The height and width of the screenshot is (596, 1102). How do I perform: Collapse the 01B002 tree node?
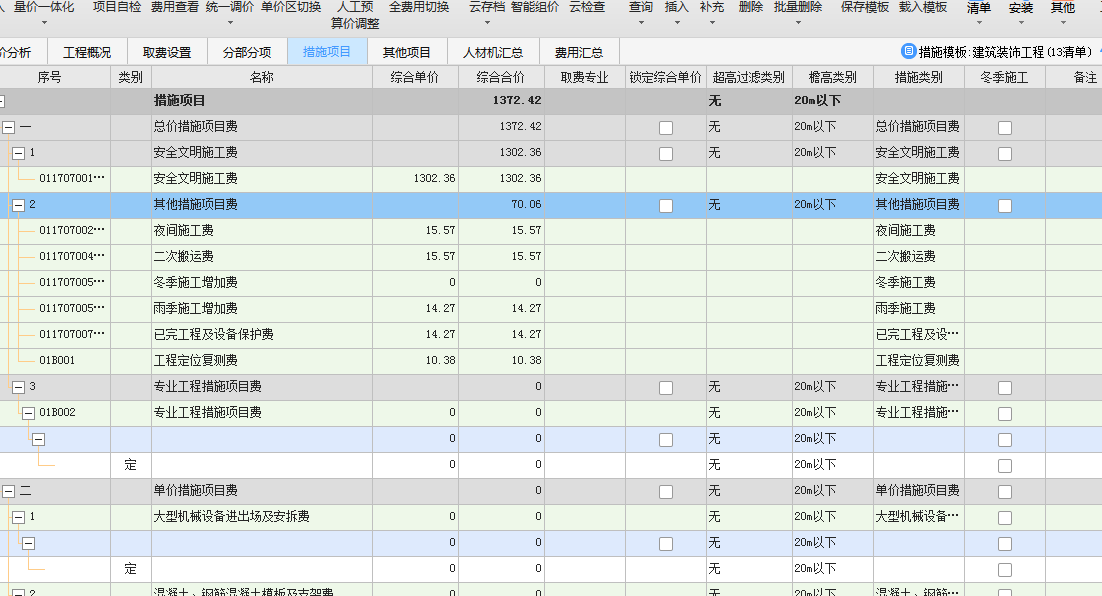tap(28, 413)
